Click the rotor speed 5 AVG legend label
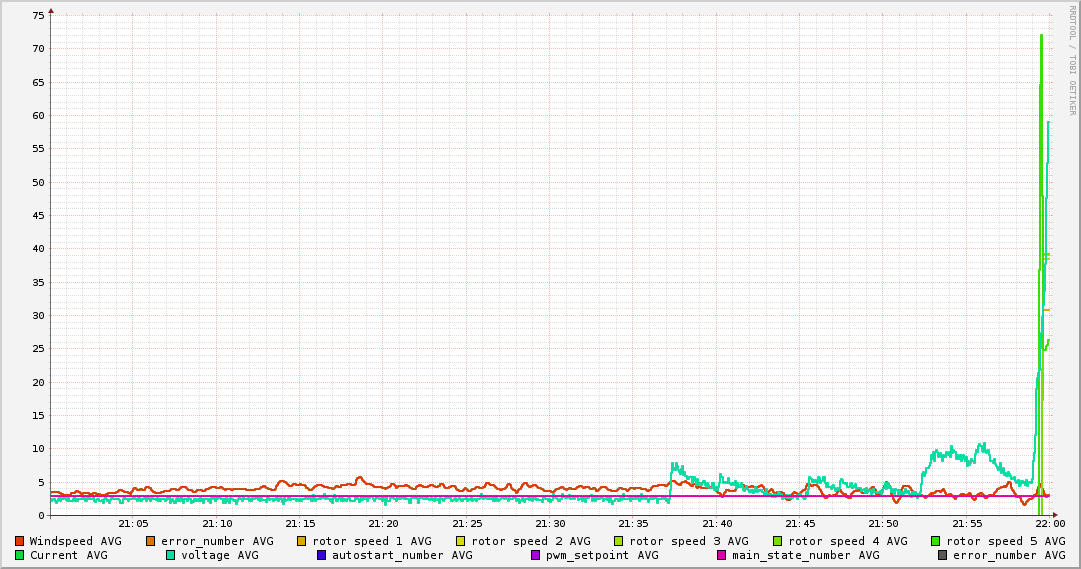1081x569 pixels. click(1005, 541)
